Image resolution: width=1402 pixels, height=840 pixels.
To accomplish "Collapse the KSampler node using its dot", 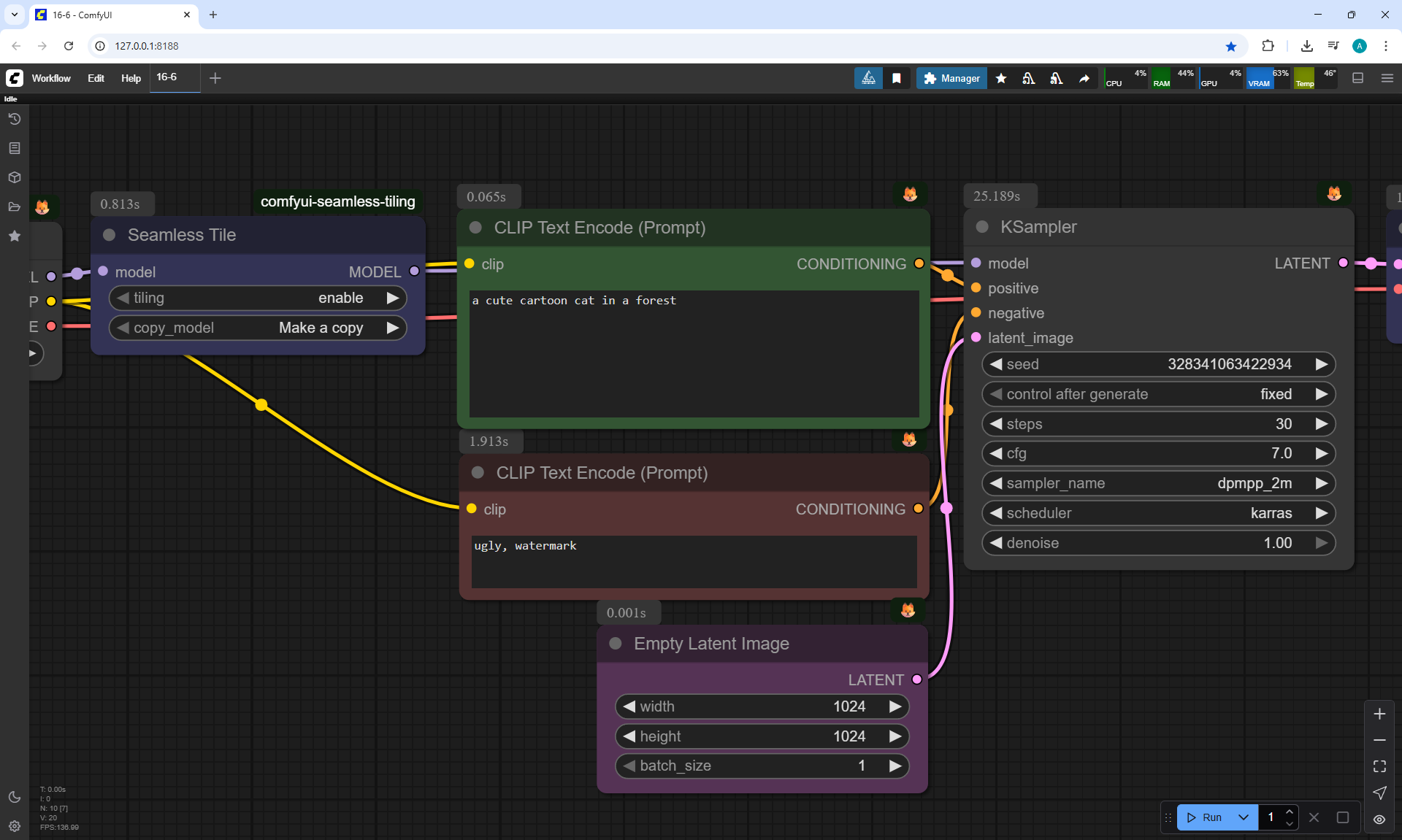I will [x=982, y=227].
